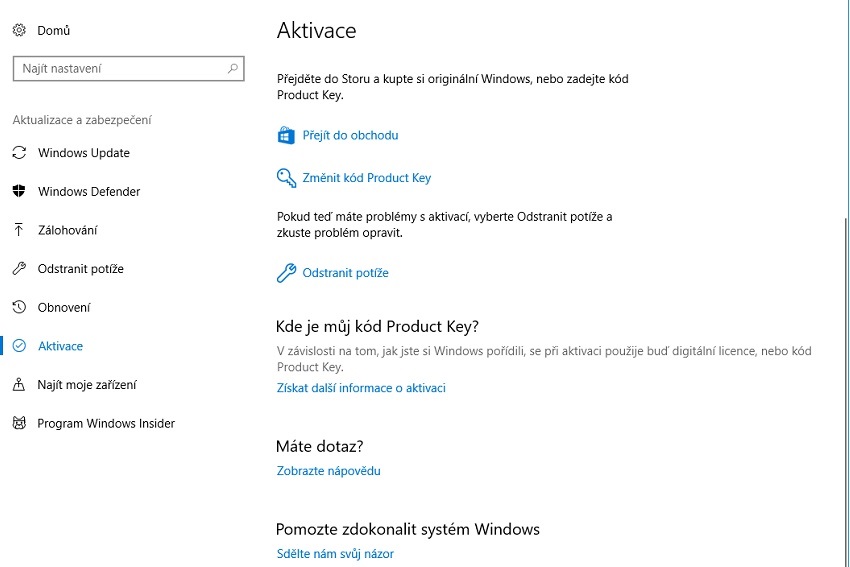Click the Product Key change icon
The width and height of the screenshot is (850, 567).
[x=286, y=178]
